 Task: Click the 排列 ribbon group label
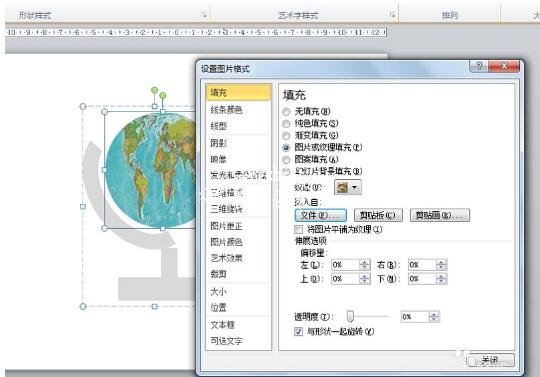pyautogui.click(x=449, y=15)
